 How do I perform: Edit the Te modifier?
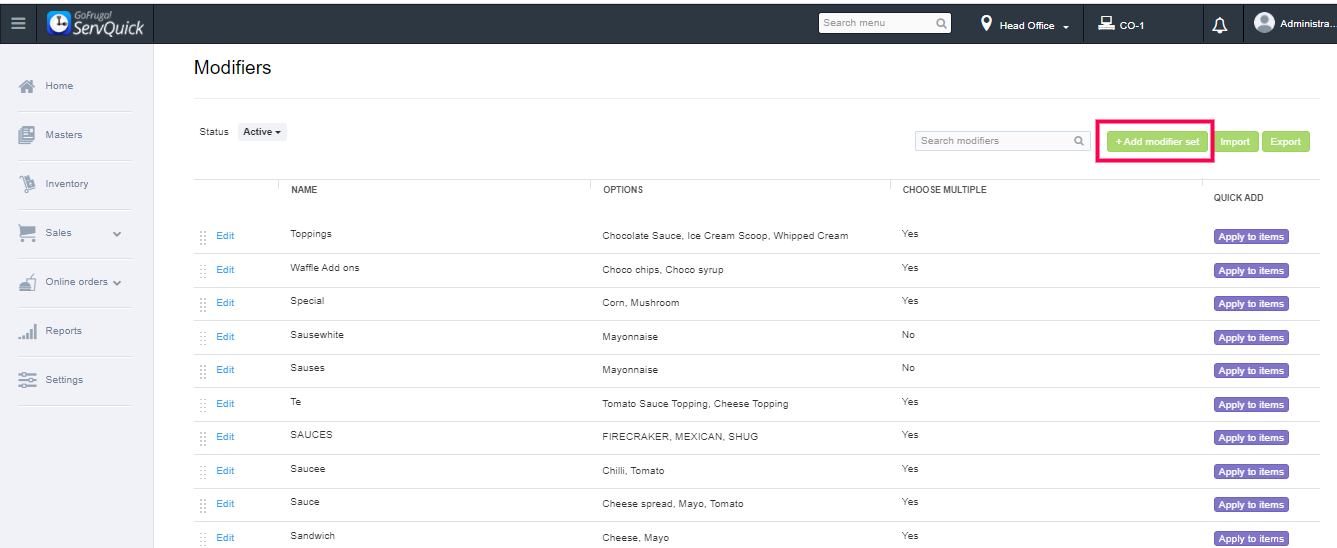[225, 404]
